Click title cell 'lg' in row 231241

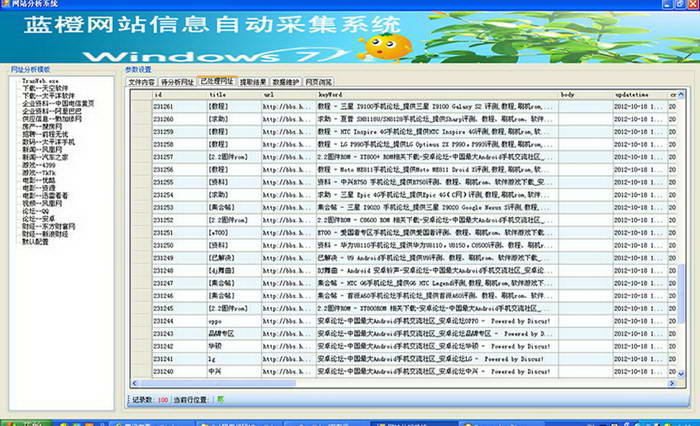[x=234, y=359]
